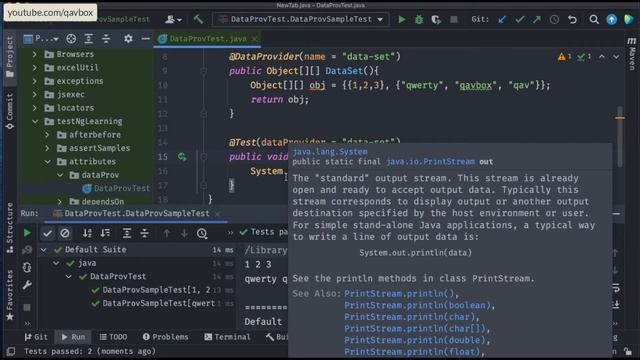The width and height of the screenshot is (640, 360).
Task: Collapse the attributes folder
Action: point(47,162)
